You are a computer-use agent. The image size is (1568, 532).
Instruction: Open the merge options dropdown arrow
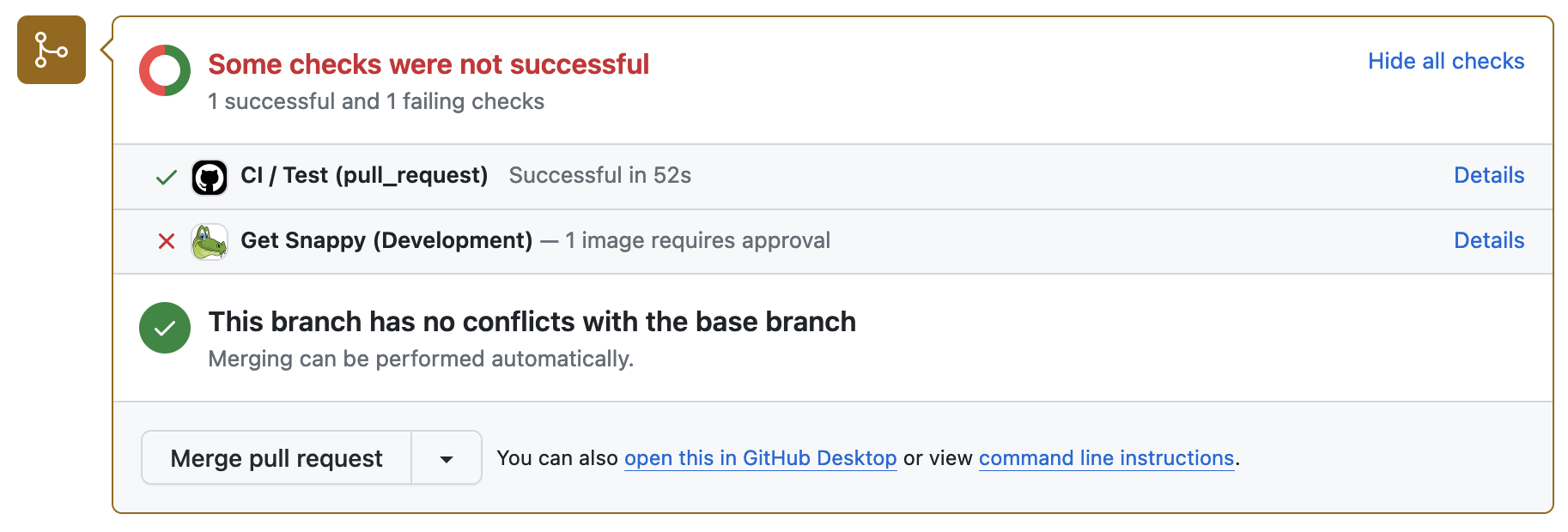coord(447,458)
